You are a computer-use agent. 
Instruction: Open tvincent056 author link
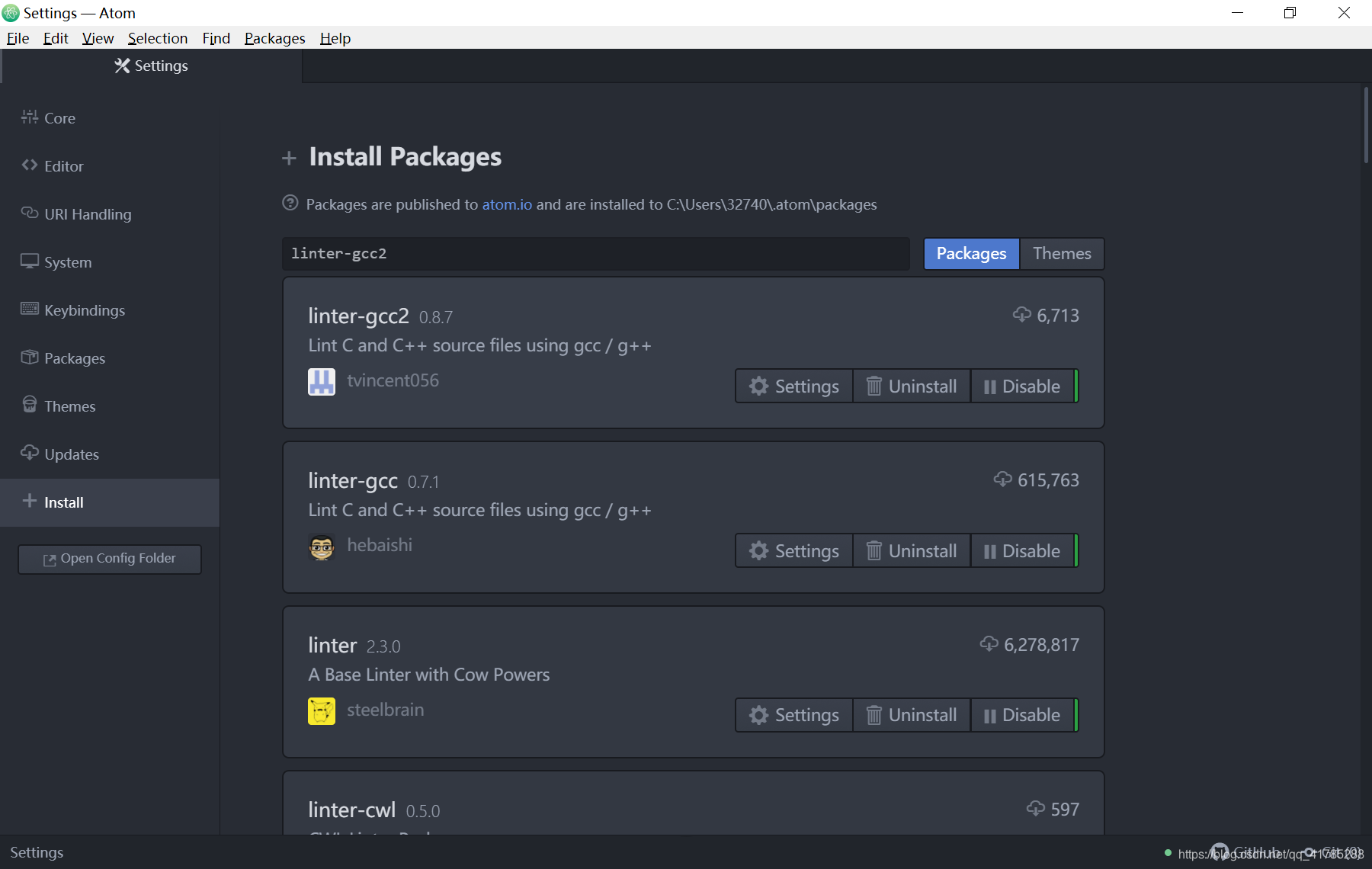(x=393, y=380)
